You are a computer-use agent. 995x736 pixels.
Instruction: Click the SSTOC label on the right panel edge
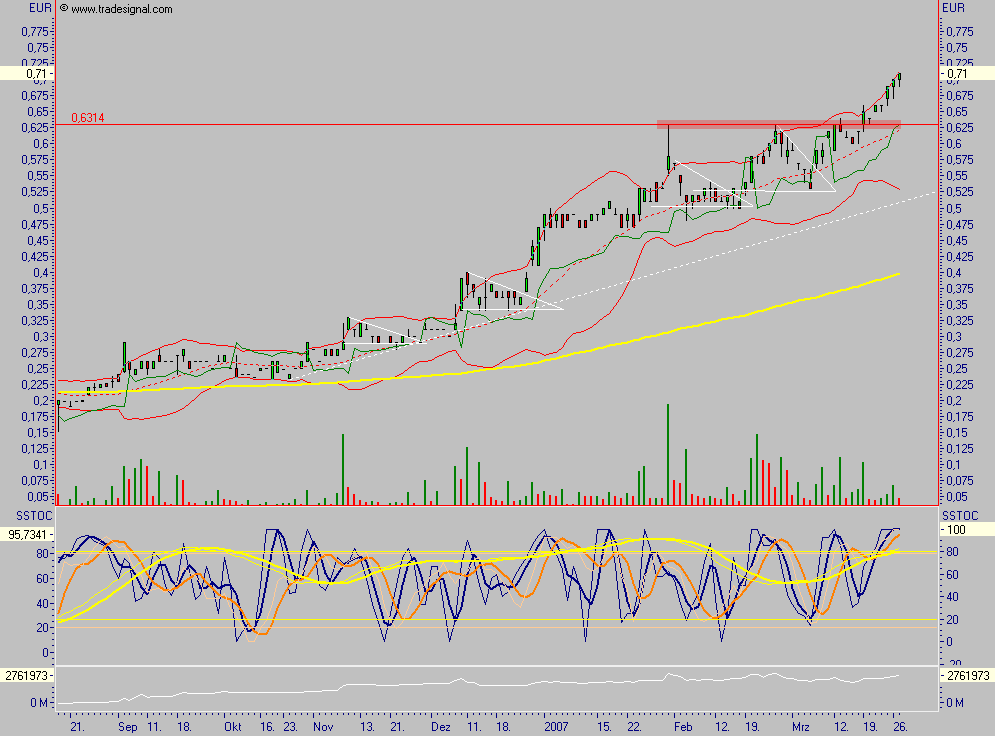(x=960, y=517)
